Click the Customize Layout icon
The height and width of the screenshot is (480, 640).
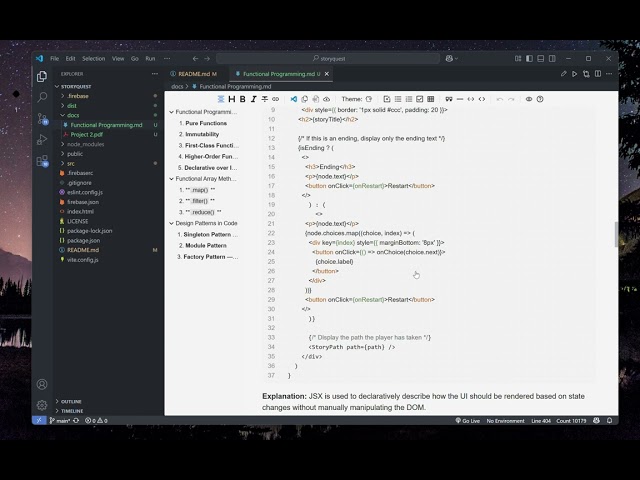point(518,59)
